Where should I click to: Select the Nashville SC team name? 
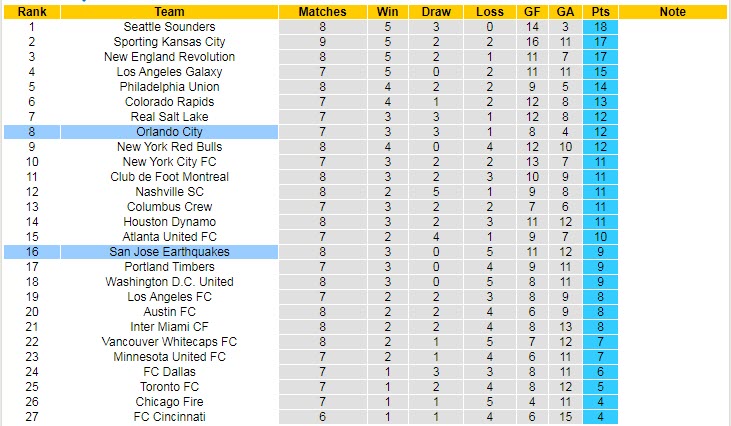[169, 192]
